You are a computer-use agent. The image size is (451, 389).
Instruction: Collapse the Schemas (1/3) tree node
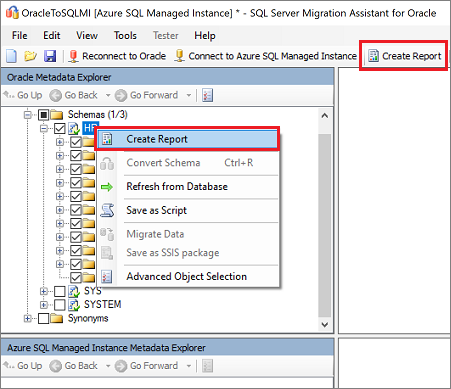(x=28, y=115)
